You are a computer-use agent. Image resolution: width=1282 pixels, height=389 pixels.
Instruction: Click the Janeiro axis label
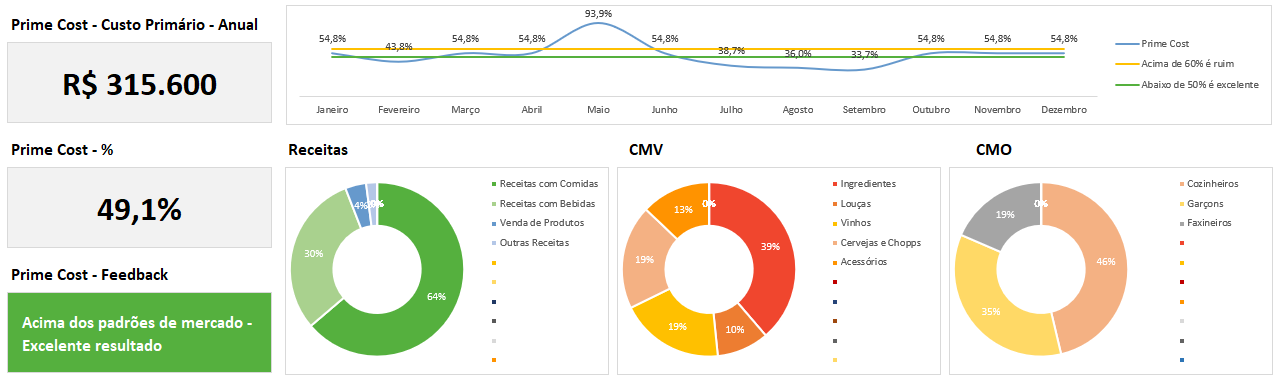[x=332, y=109]
